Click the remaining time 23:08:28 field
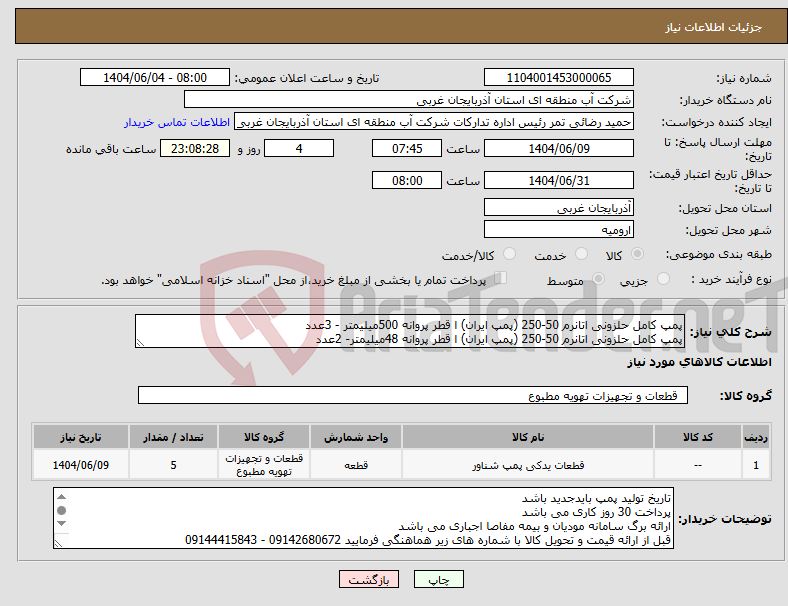The width and height of the screenshot is (788, 606). coord(195,148)
